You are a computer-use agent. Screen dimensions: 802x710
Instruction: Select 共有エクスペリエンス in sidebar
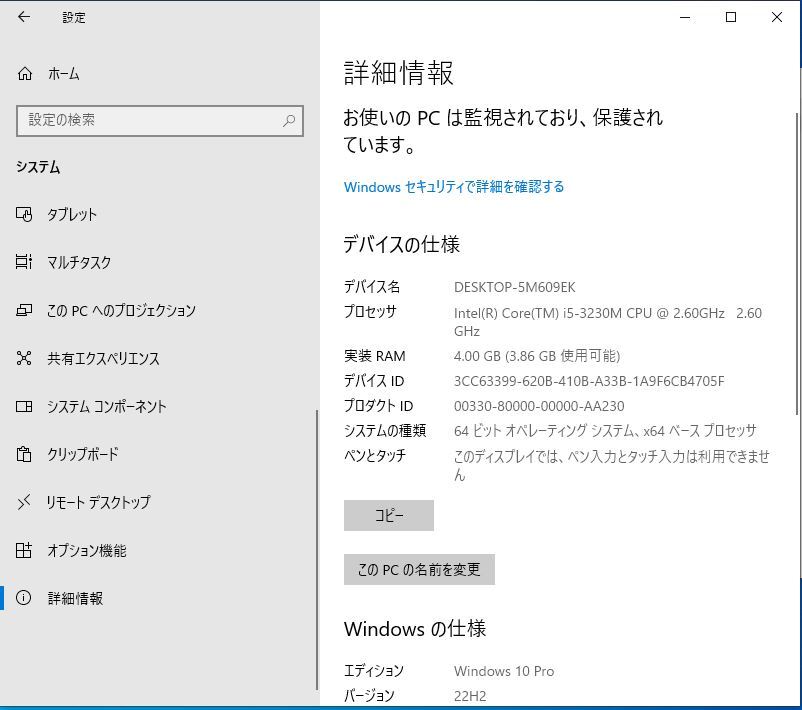tap(159, 358)
